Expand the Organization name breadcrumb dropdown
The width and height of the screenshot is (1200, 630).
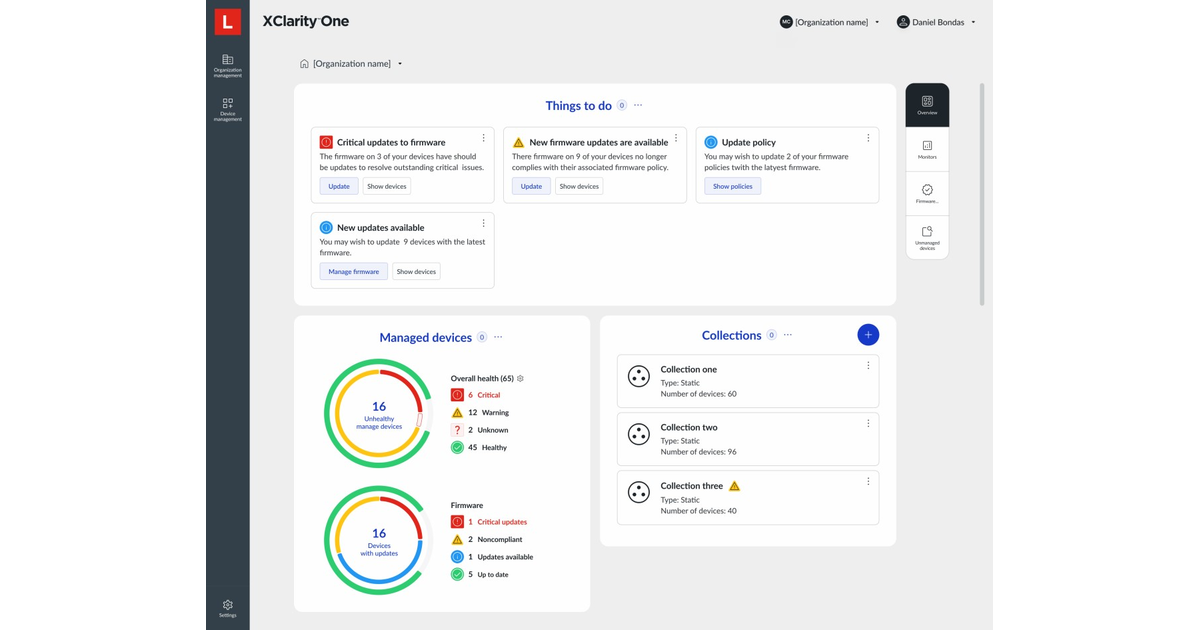(399, 63)
